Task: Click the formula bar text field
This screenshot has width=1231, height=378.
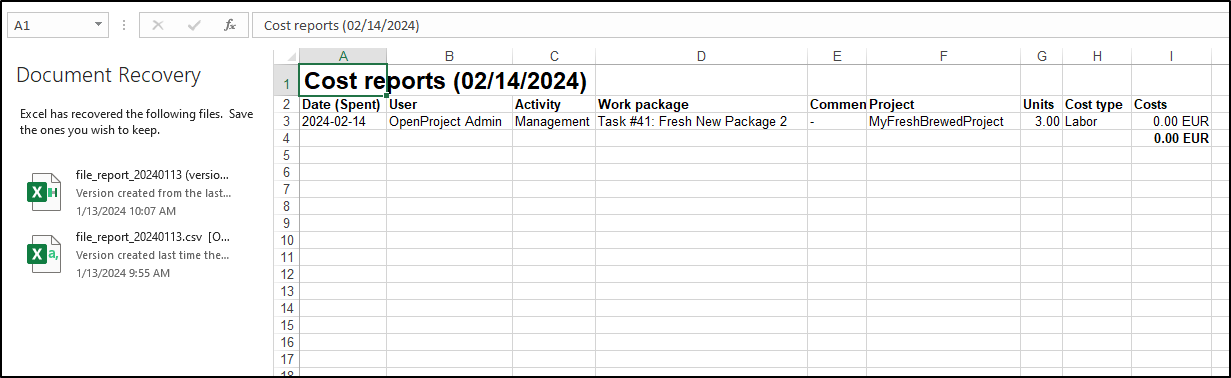Action: (738, 25)
